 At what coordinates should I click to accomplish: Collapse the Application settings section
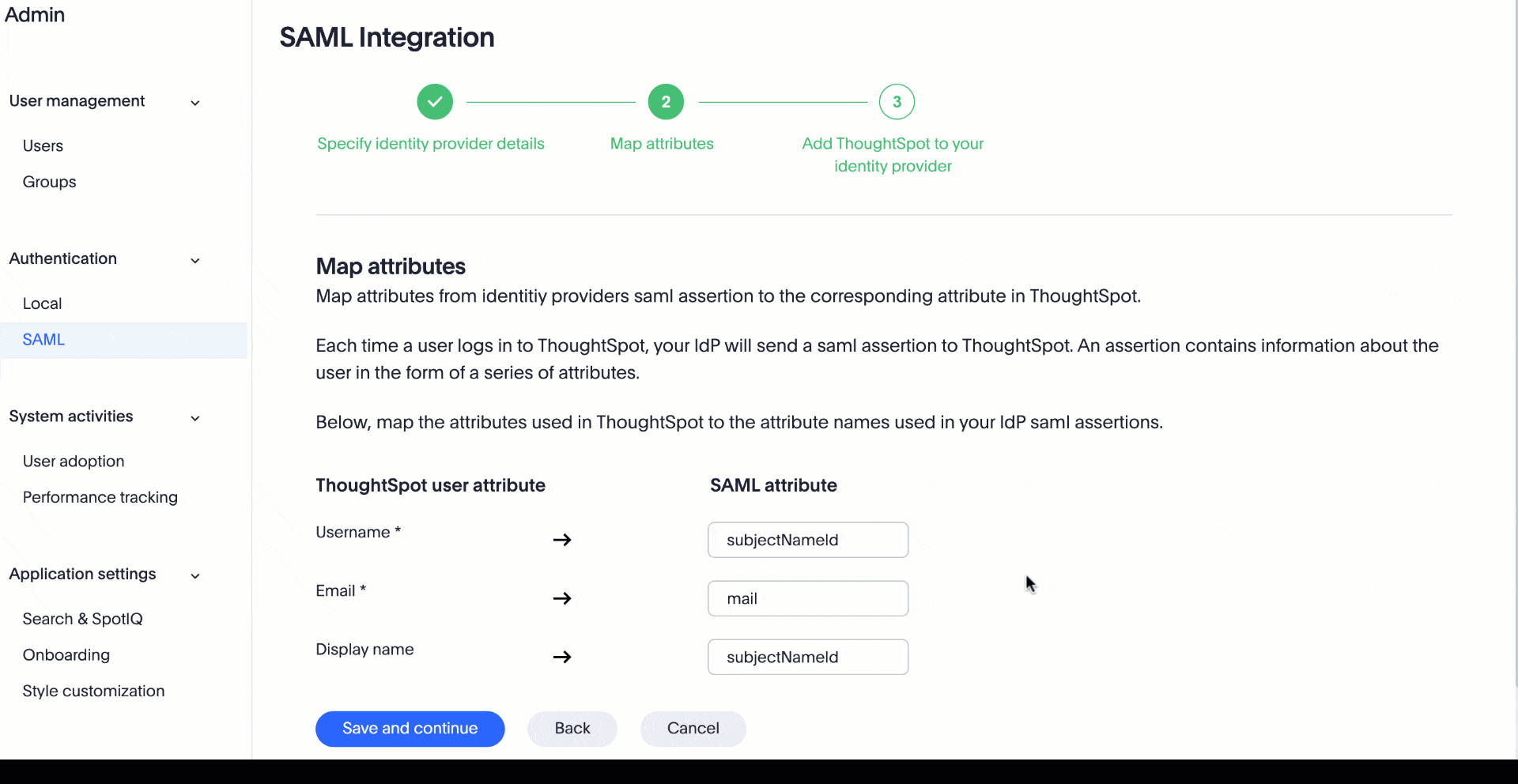pos(195,576)
